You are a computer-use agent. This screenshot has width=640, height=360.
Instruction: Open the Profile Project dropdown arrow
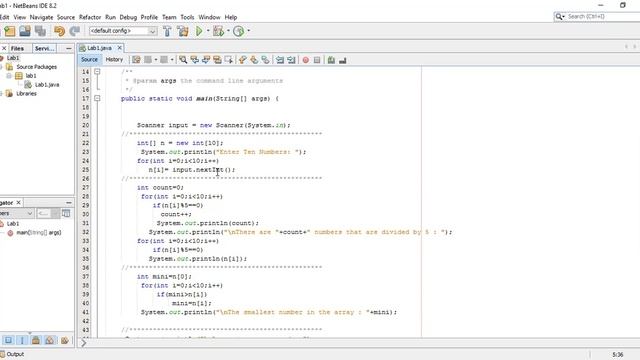tap(249, 31)
